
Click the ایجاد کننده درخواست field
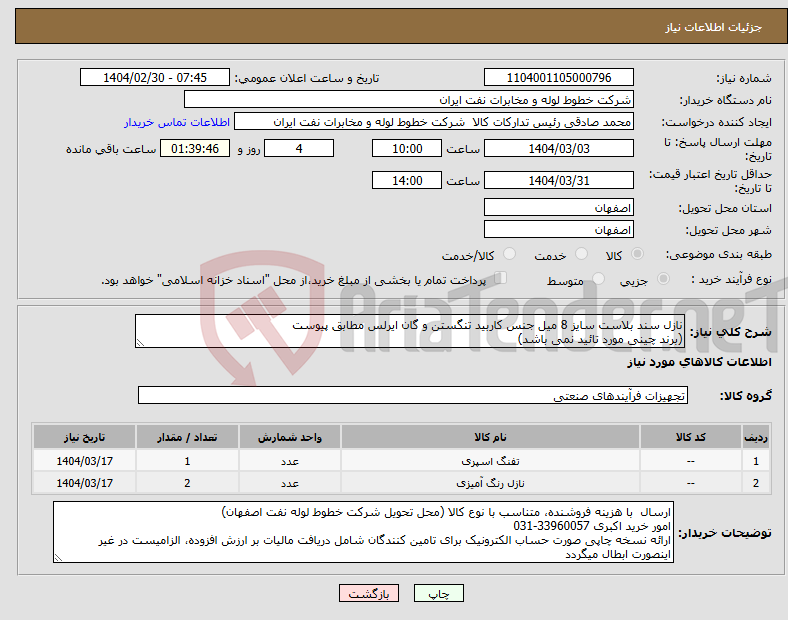pos(434,122)
